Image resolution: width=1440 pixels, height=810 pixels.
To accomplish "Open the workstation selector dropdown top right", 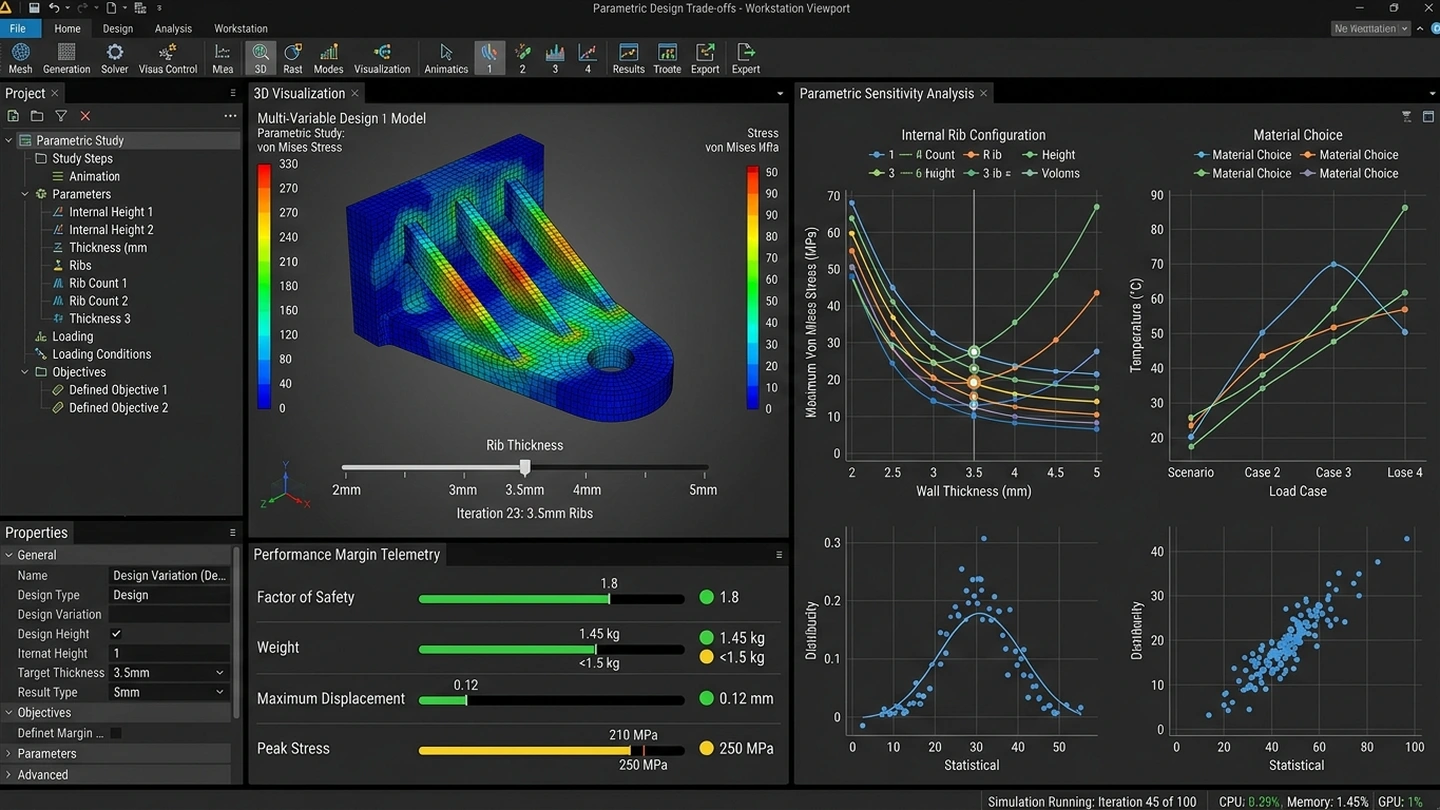I will tap(1371, 29).
